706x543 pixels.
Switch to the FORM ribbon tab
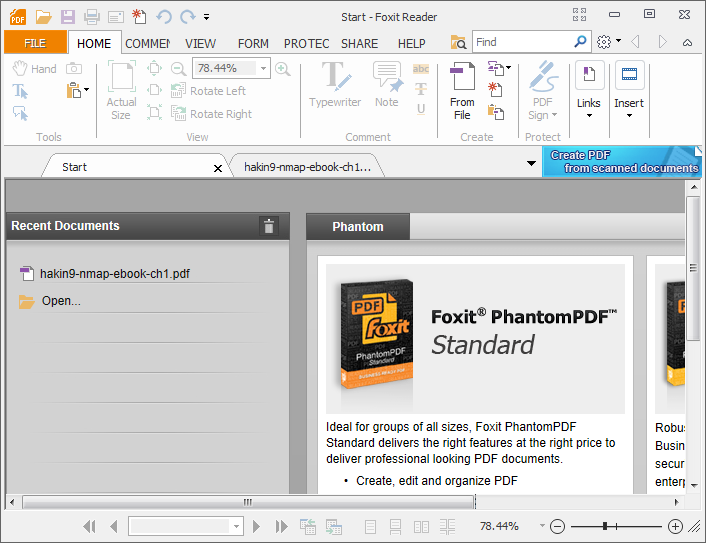point(253,44)
